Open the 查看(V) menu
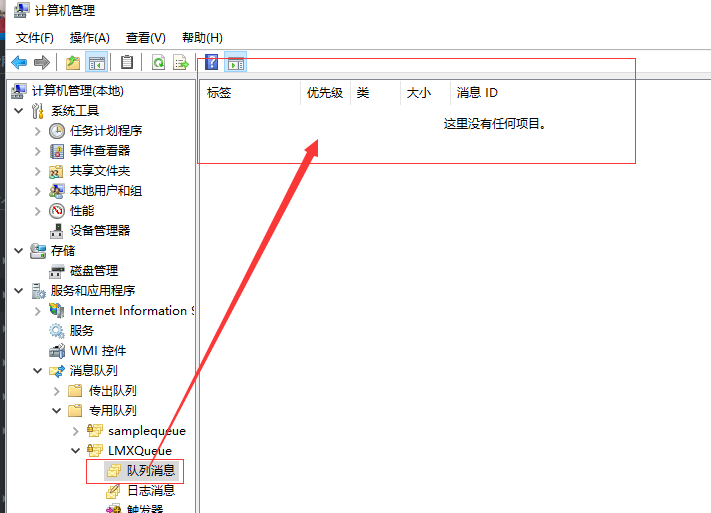The width and height of the screenshot is (711, 513). point(146,38)
